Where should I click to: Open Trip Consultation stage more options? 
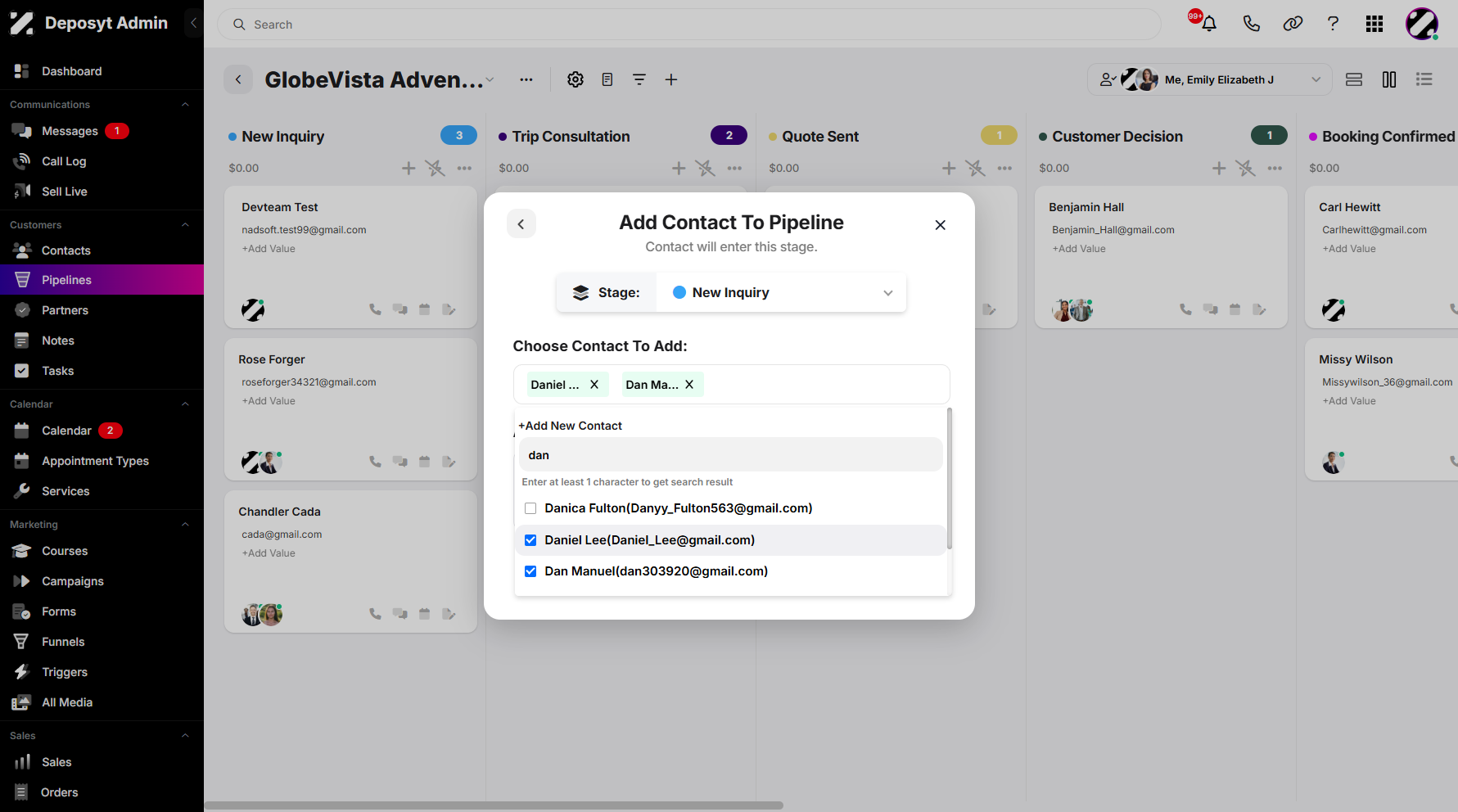(x=734, y=168)
